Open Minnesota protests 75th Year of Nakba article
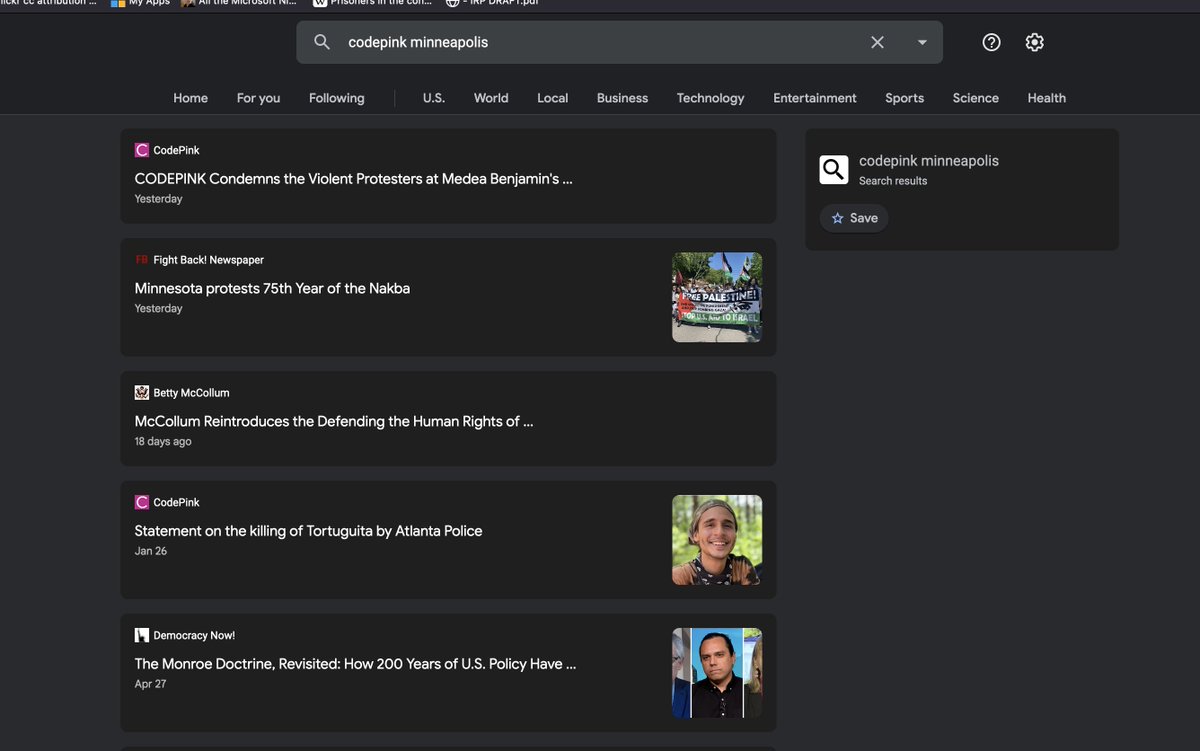The height and width of the screenshot is (751, 1200). pyautogui.click(x=272, y=288)
